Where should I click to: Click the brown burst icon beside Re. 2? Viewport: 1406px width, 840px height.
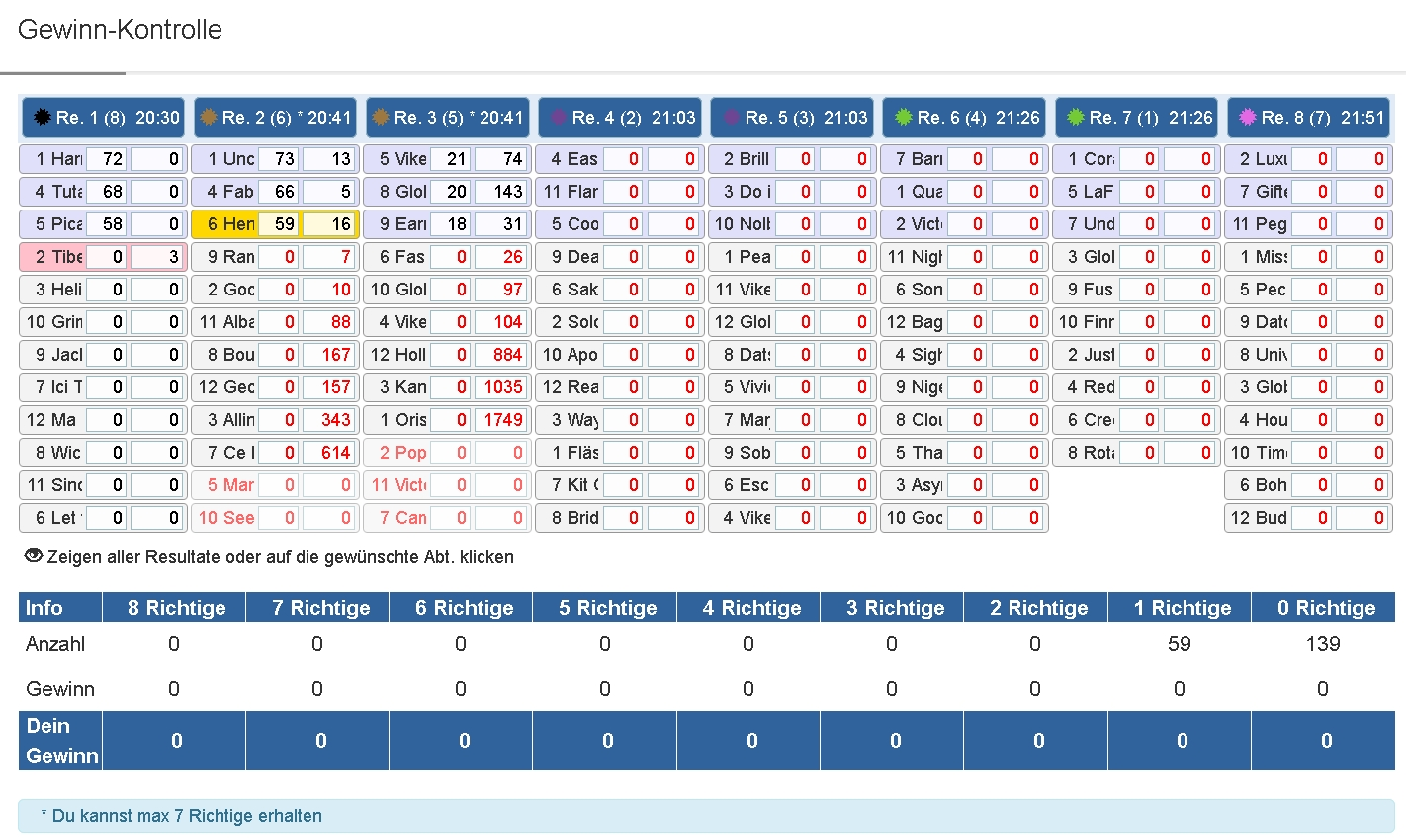click(x=208, y=118)
